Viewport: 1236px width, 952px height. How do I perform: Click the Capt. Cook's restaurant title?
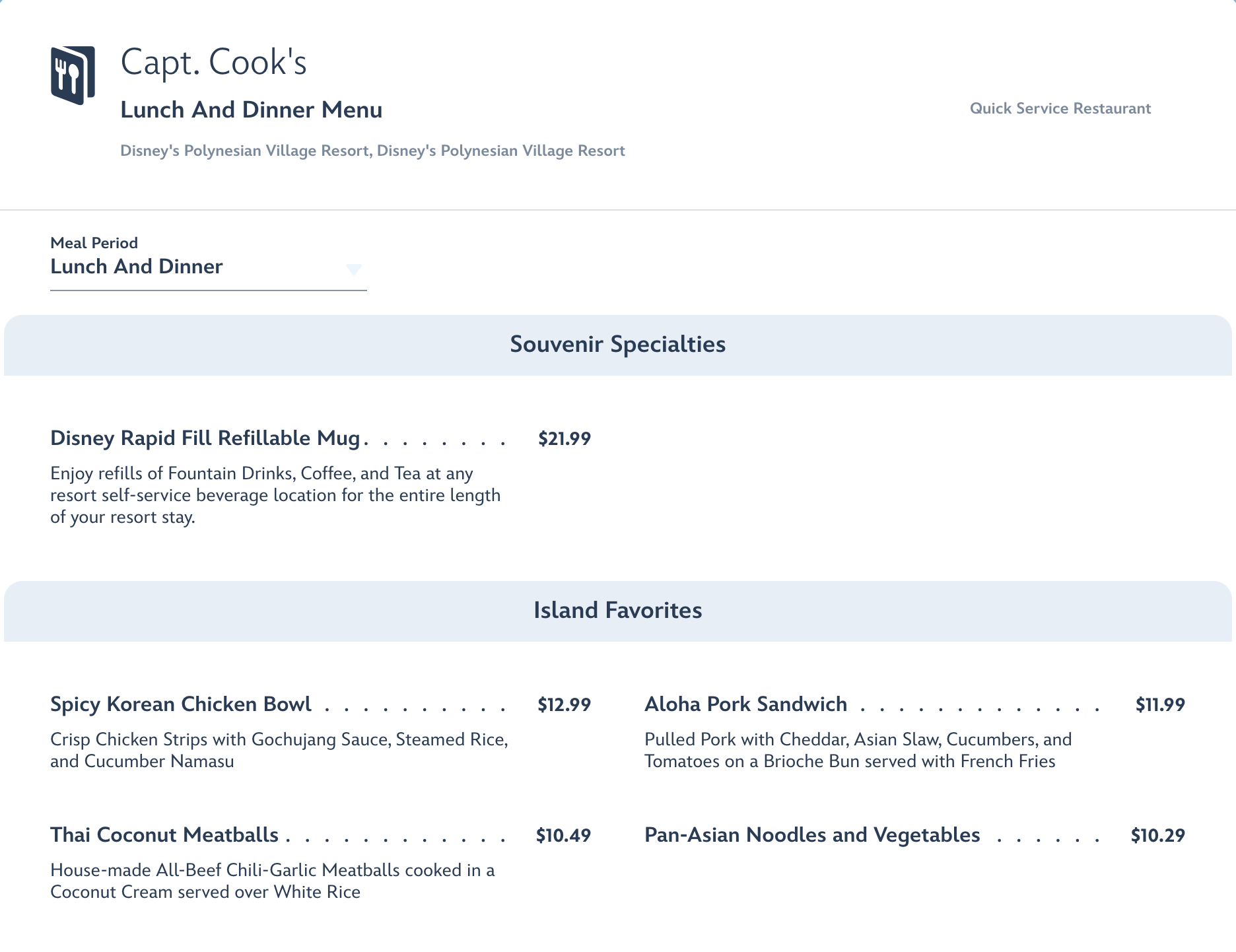pos(213,63)
